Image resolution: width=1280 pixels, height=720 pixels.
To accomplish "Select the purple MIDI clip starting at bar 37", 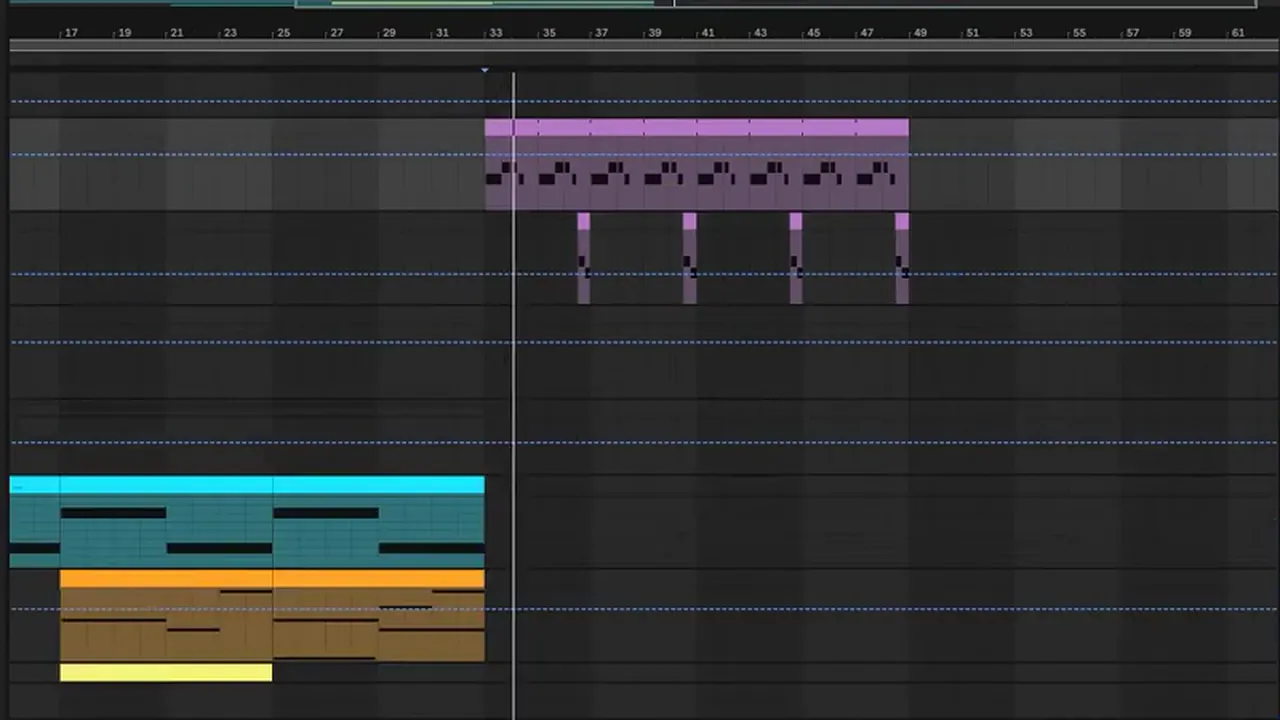I will pos(617,165).
